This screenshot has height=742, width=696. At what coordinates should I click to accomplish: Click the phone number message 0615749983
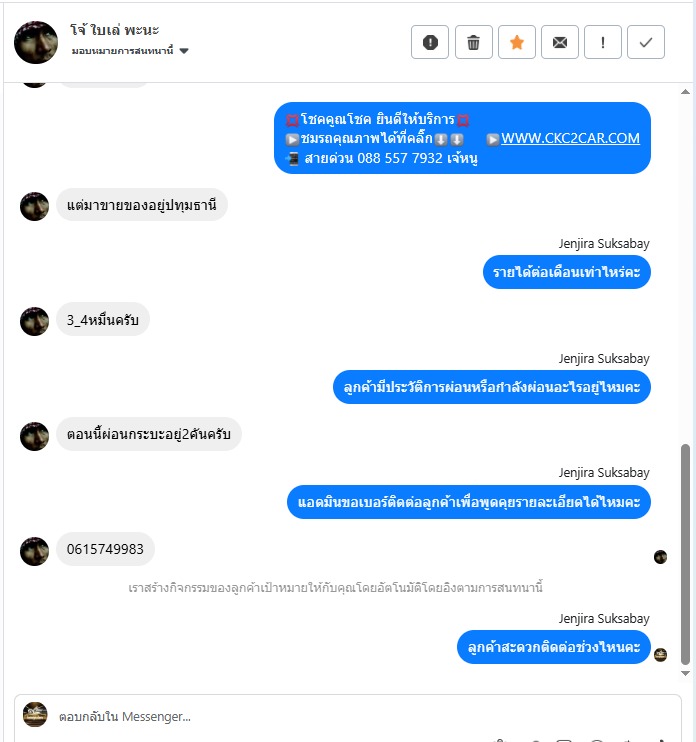pyautogui.click(x=105, y=549)
